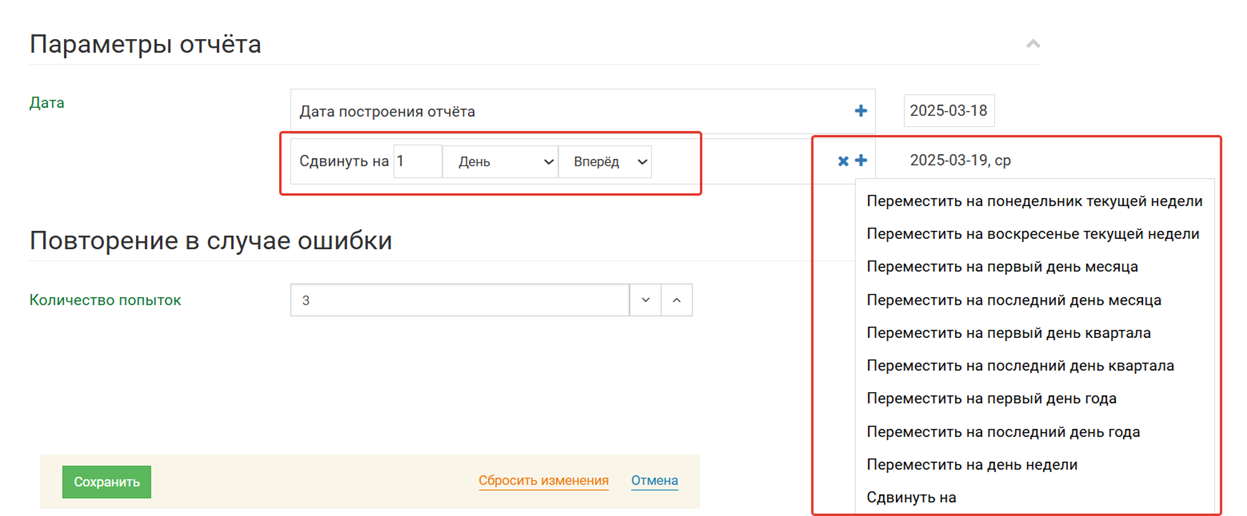Click the Количество попыток input field

point(459,300)
